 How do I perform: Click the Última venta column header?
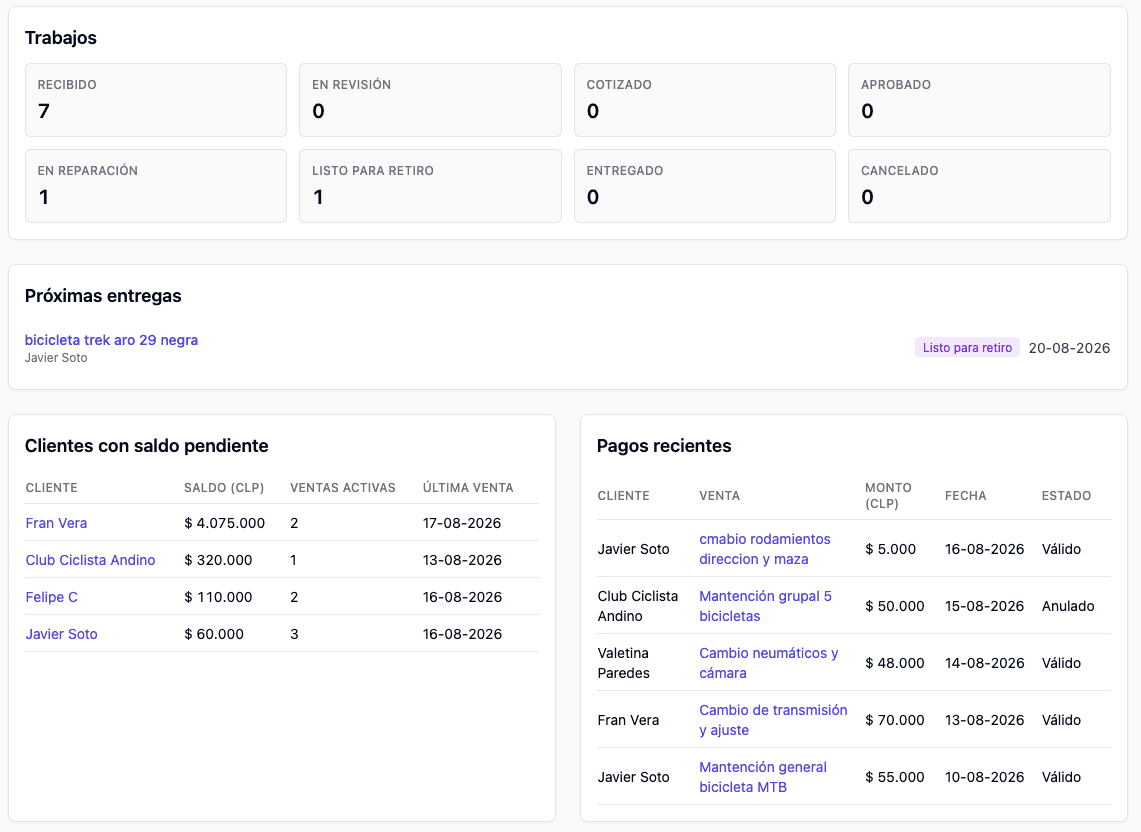468,488
